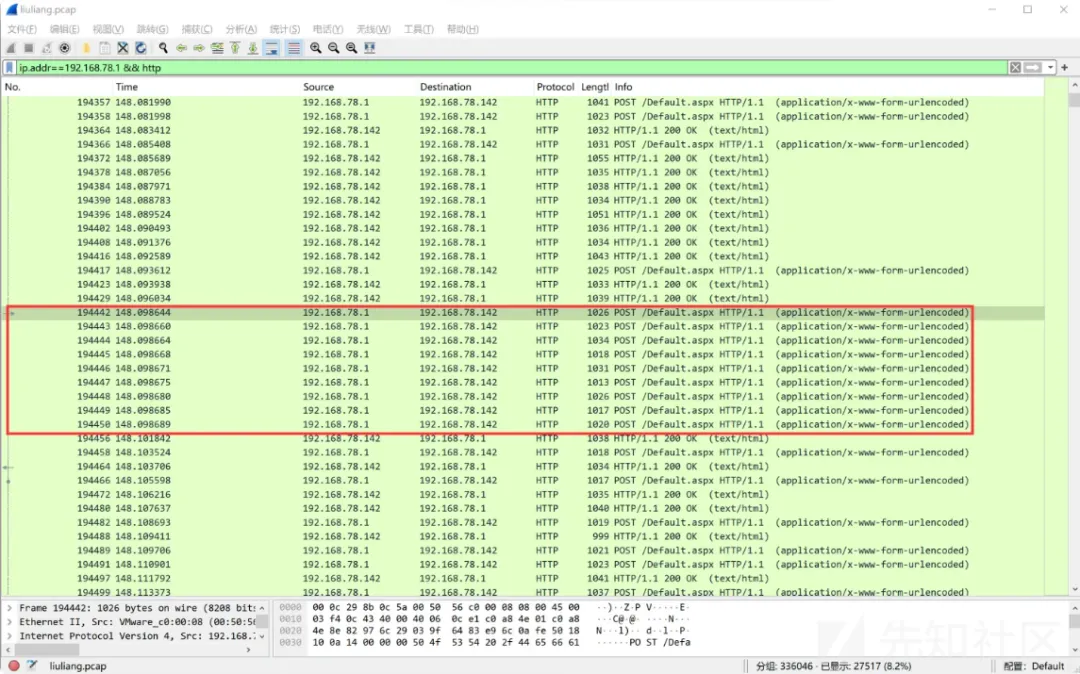Click into the display filter field
The image size is (1080, 674).
tap(500, 68)
